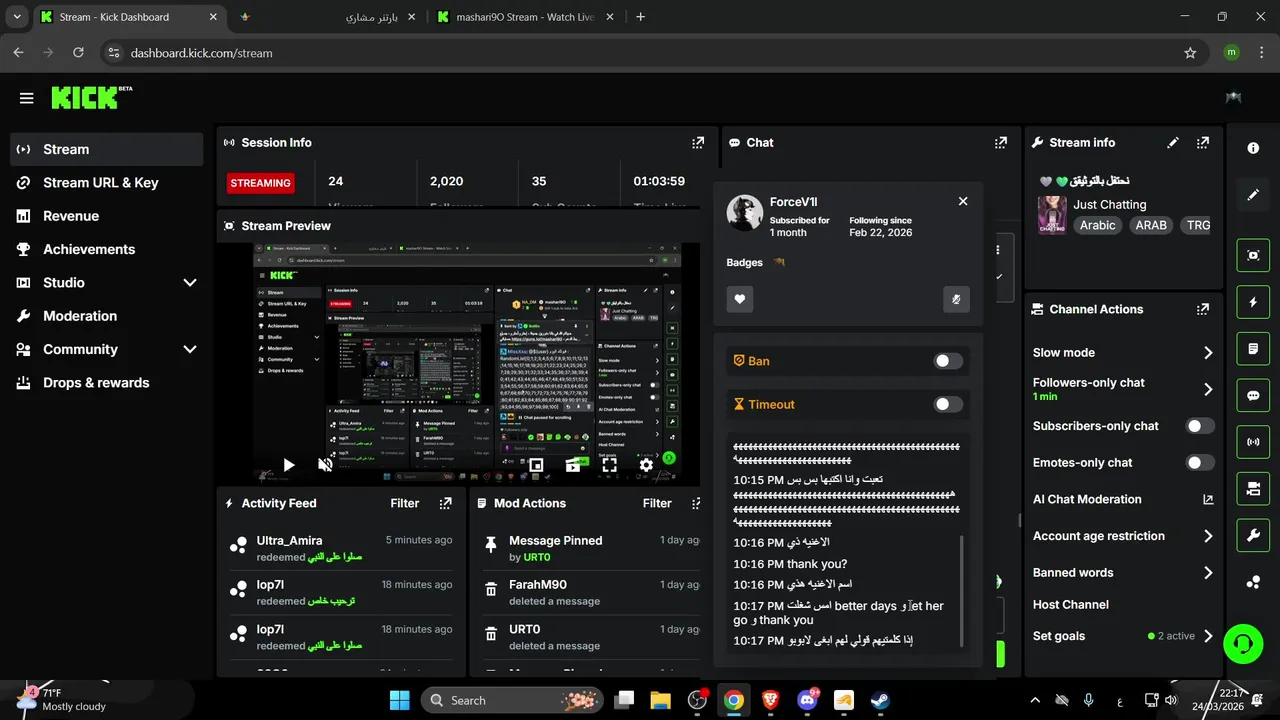The image size is (1280, 720).
Task: Click the pencil icon in the right sidebar
Action: coord(1253,195)
